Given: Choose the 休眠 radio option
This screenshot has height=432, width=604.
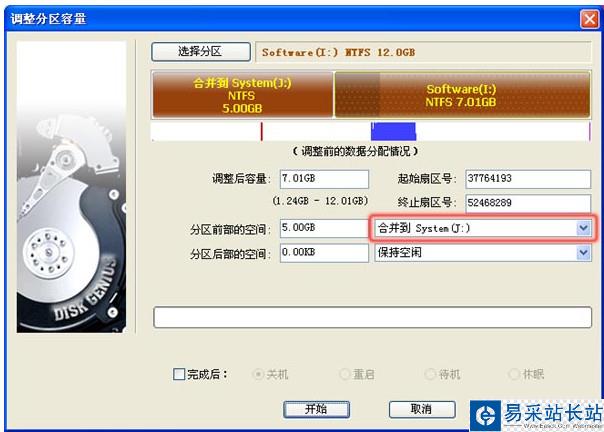Looking at the screenshot, I should coord(514,374).
